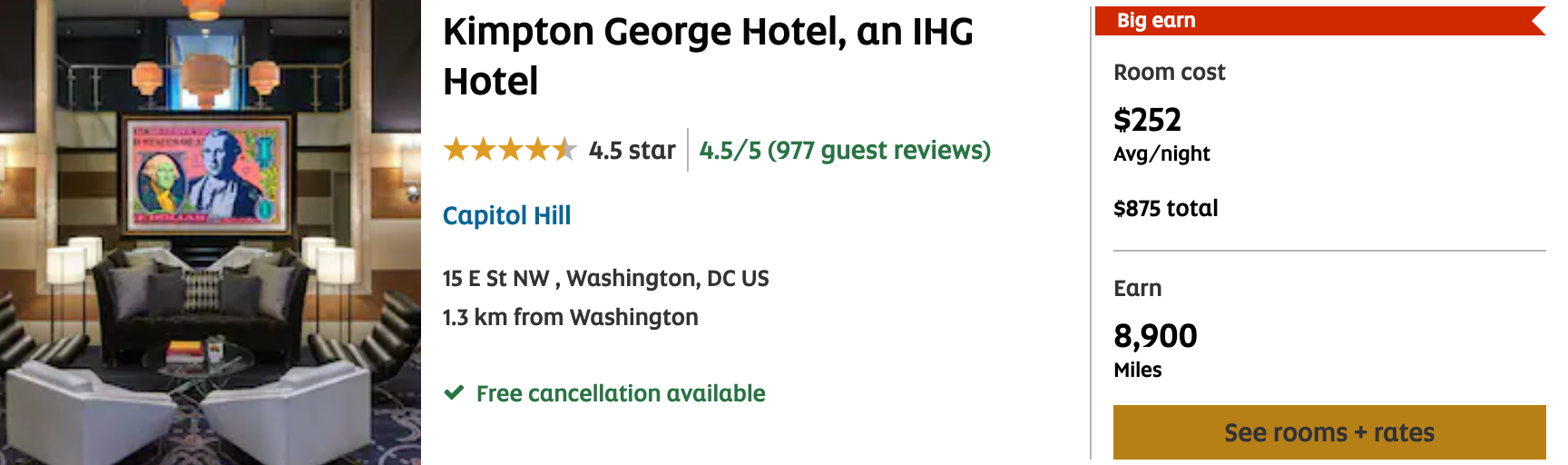
Task: Click the Free cancellation available text
Action: click(x=621, y=393)
